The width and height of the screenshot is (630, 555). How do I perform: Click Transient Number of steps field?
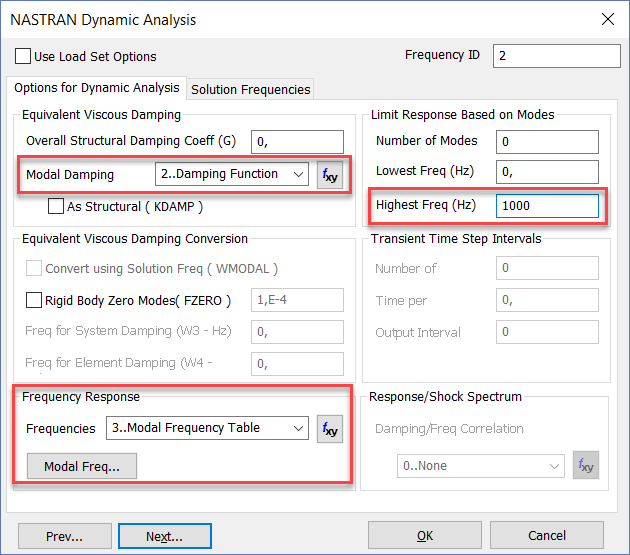(x=547, y=268)
